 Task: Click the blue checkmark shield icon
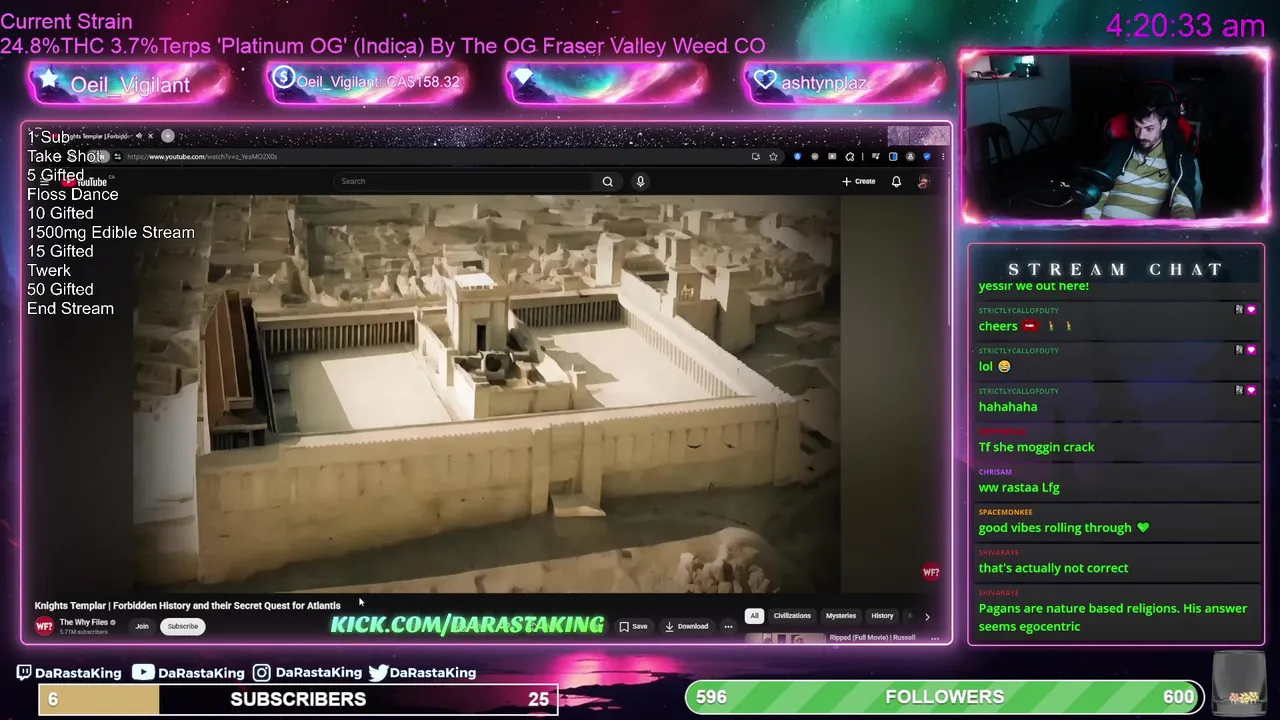pyautogui.click(x=927, y=156)
